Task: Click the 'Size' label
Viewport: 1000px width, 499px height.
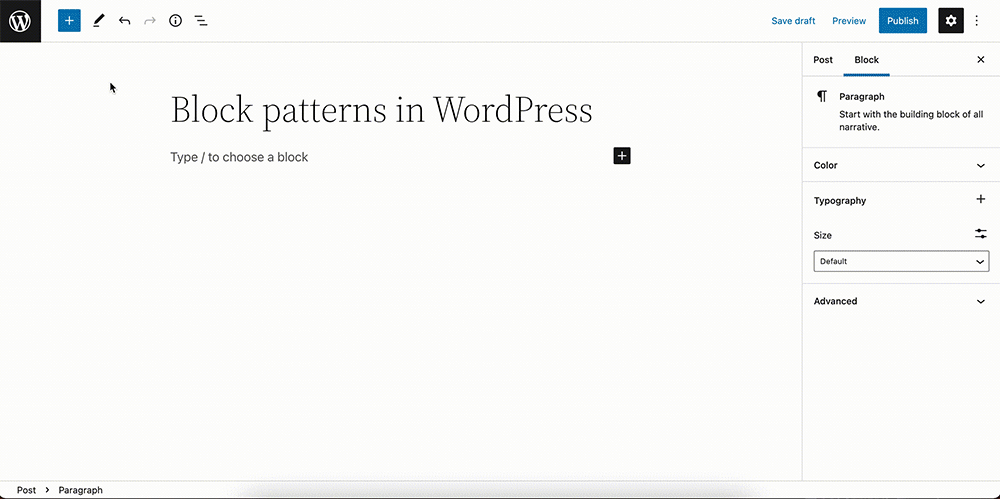Action: 823,235
